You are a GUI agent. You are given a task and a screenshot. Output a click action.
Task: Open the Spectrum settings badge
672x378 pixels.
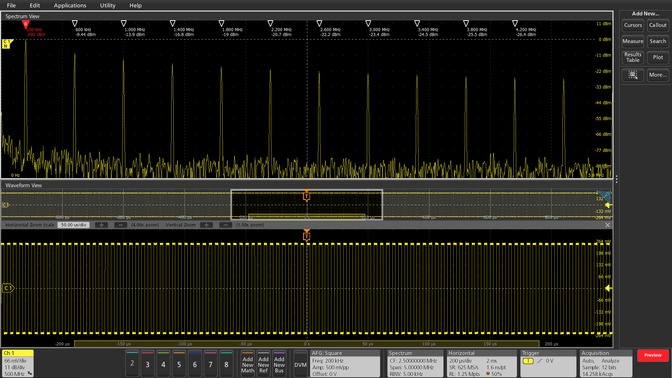click(415, 363)
